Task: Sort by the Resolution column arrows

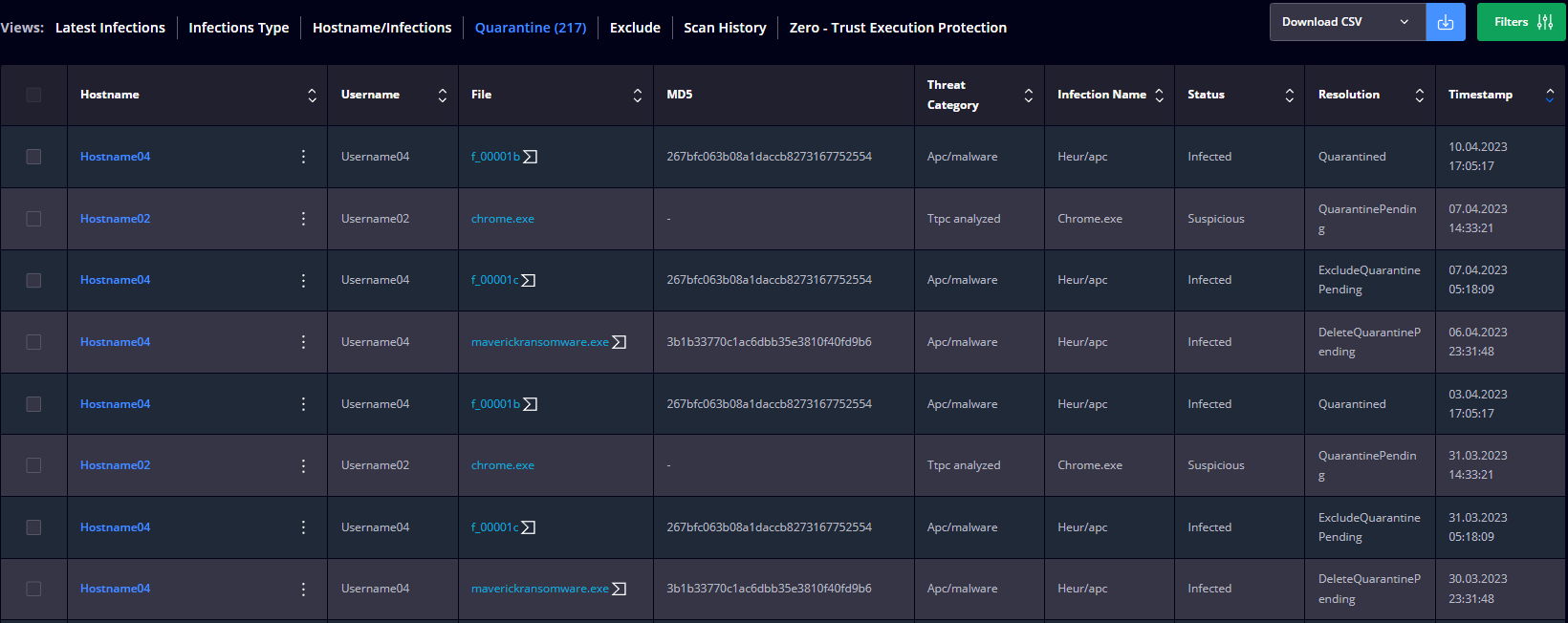Action: [x=1420, y=95]
